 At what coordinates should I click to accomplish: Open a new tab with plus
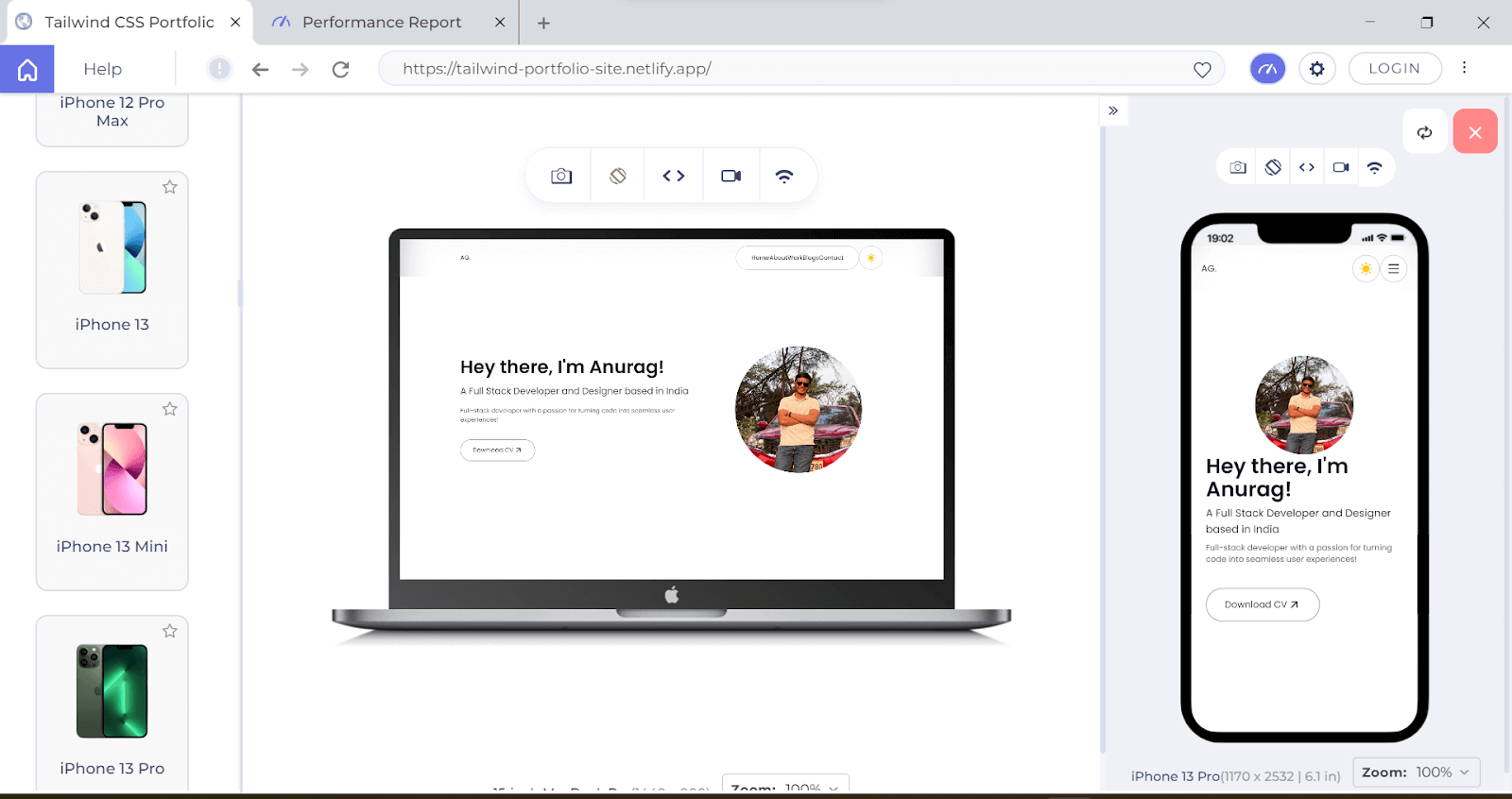point(543,23)
